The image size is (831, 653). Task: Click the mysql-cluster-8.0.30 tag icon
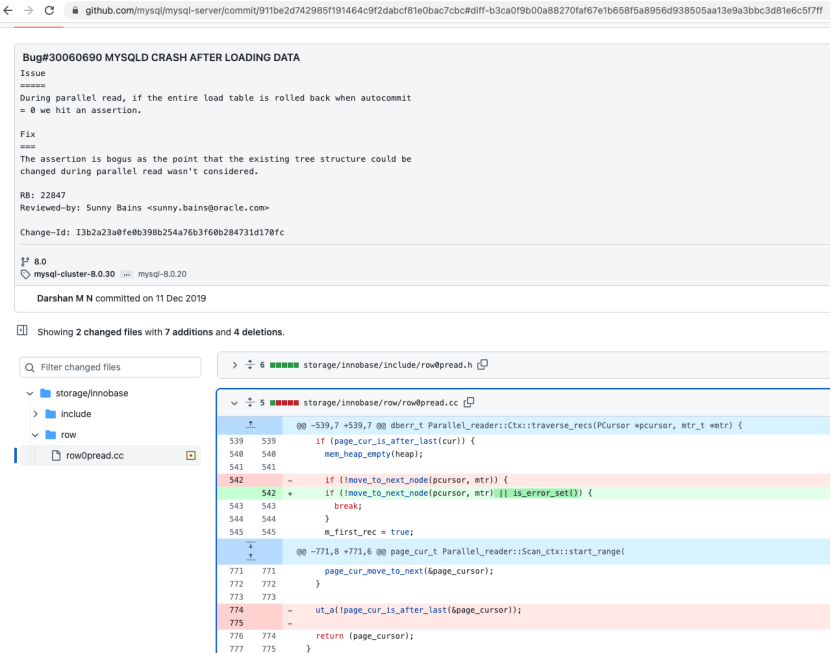[x=26, y=273]
